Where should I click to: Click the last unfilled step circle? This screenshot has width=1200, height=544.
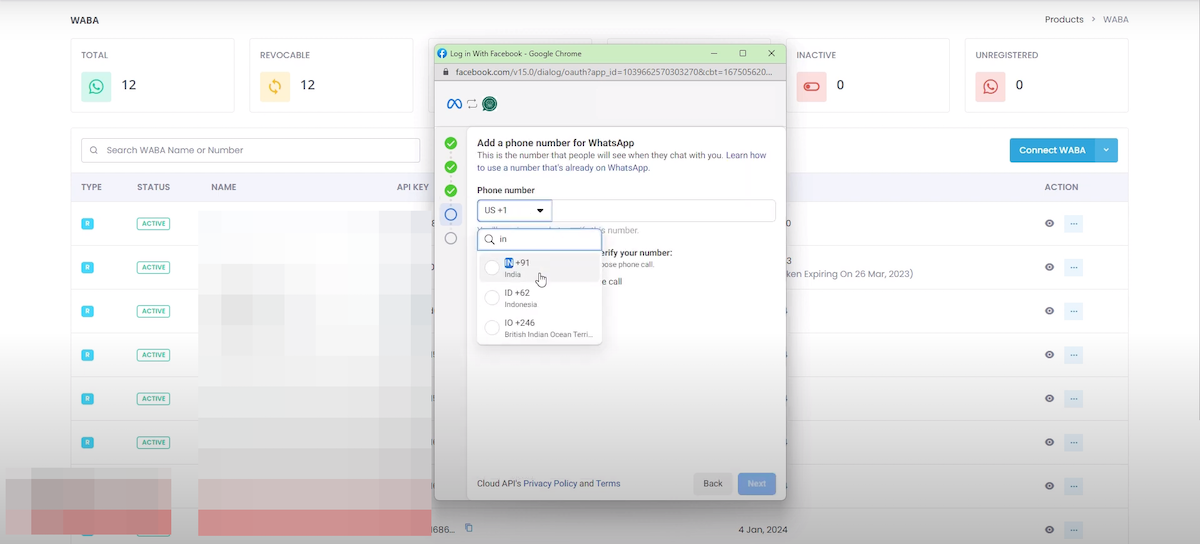click(x=451, y=238)
